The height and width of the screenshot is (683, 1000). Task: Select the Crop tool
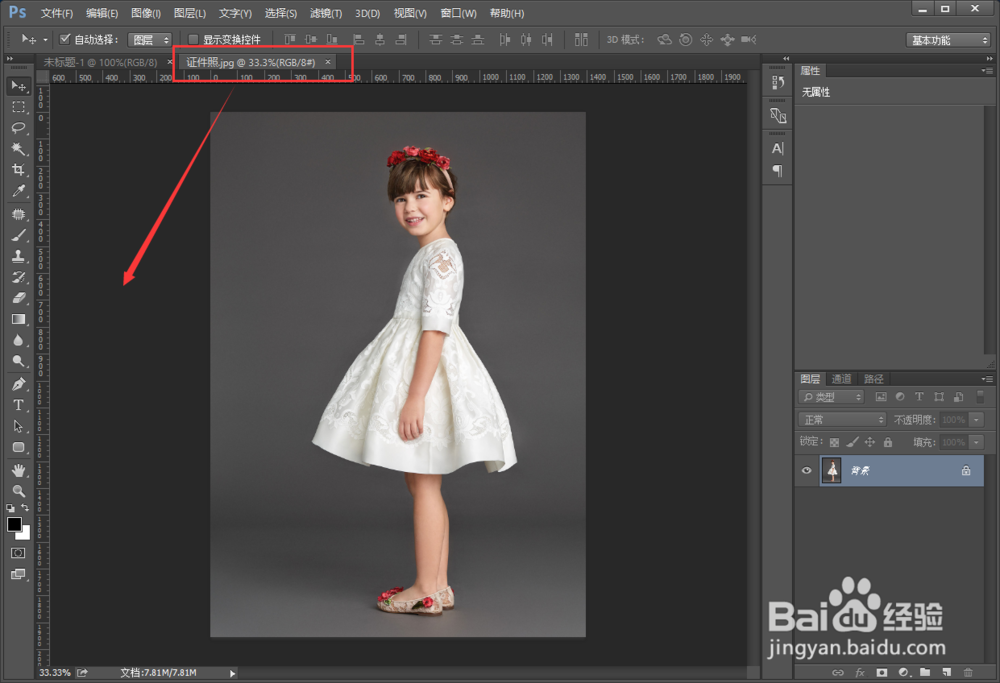18,170
